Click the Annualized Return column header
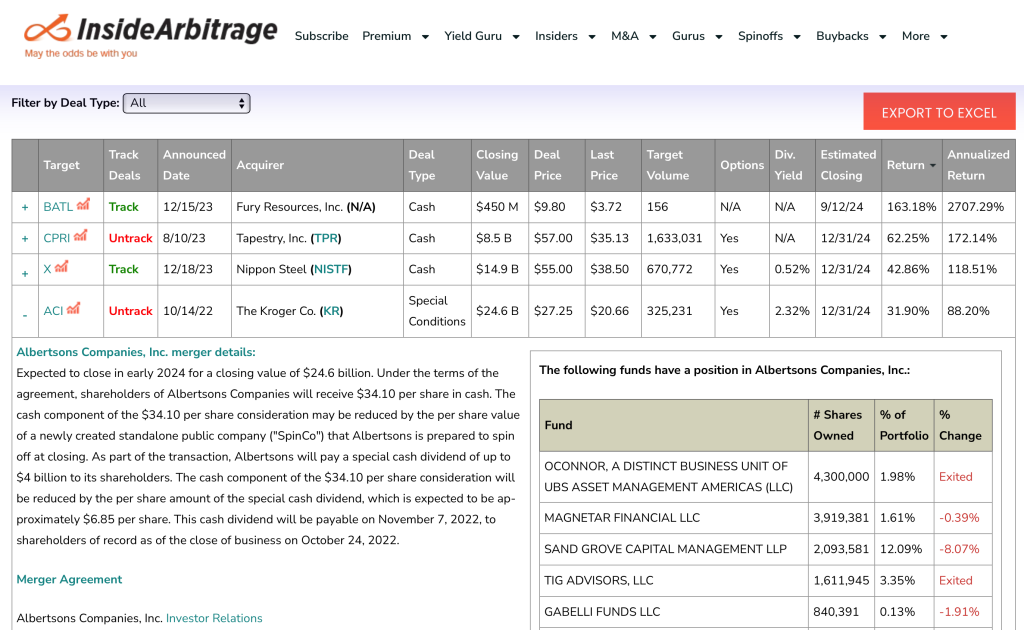The image size is (1024, 630). click(x=978, y=165)
